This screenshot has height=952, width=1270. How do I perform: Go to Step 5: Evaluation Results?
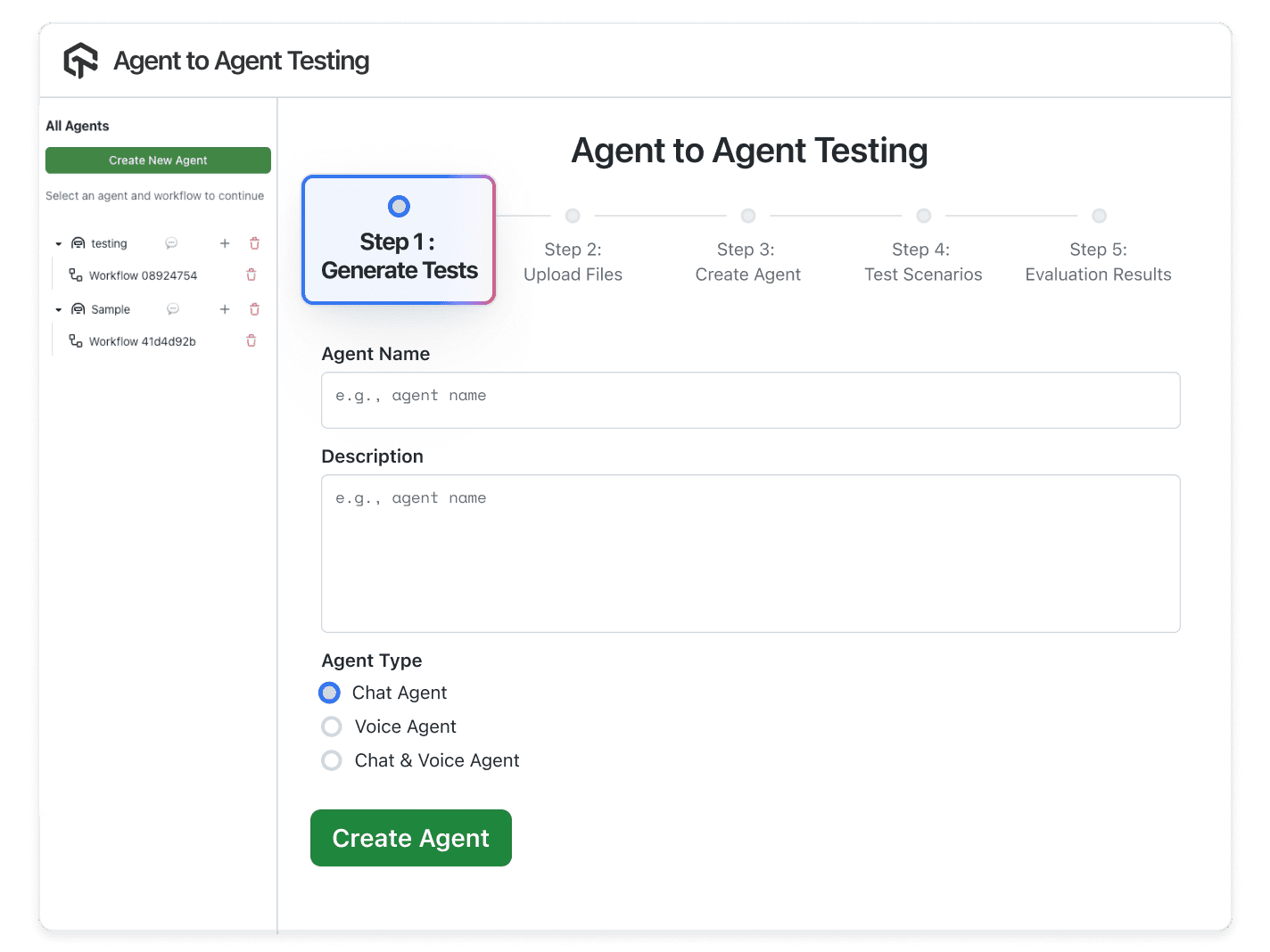1099,247
